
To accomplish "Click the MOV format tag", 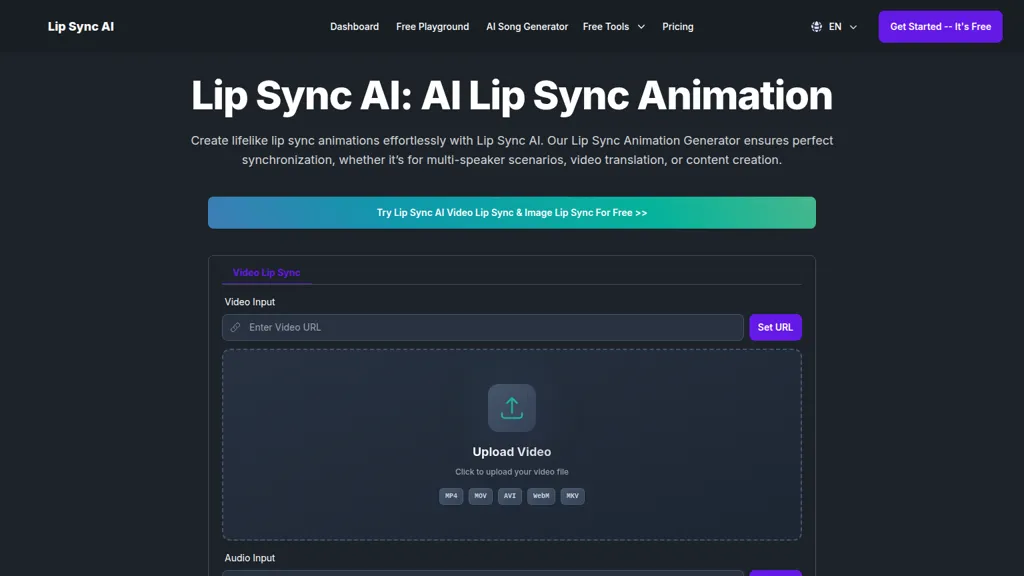I will (x=480, y=496).
